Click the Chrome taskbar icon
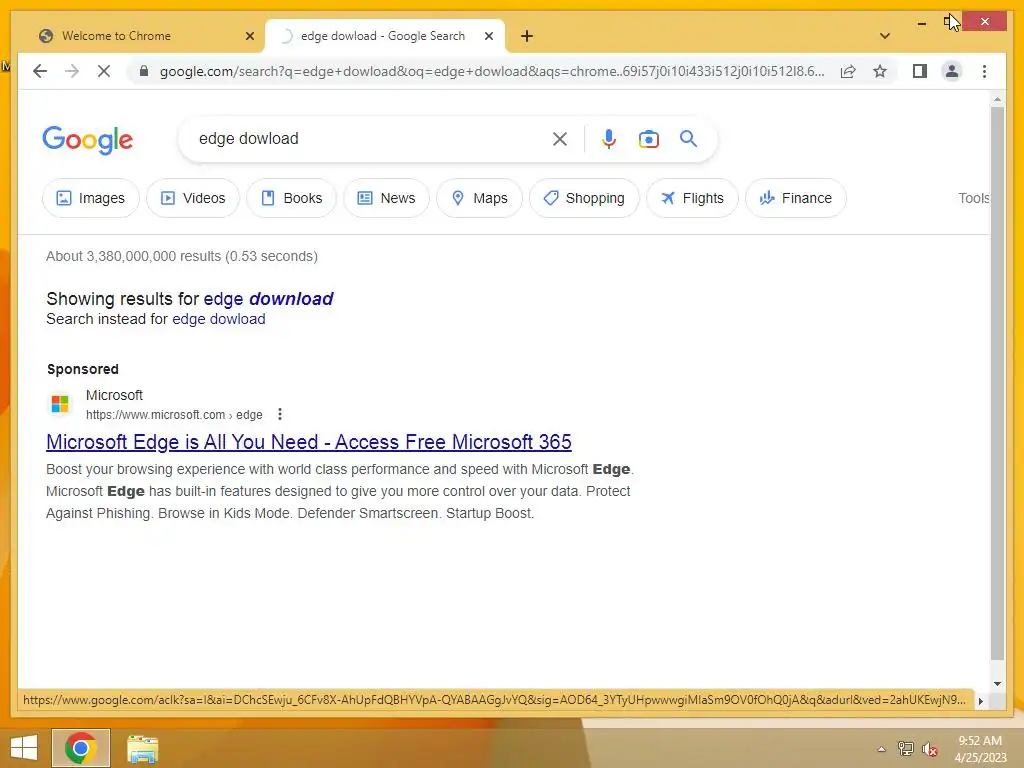This screenshot has height=768, width=1024. click(81, 748)
